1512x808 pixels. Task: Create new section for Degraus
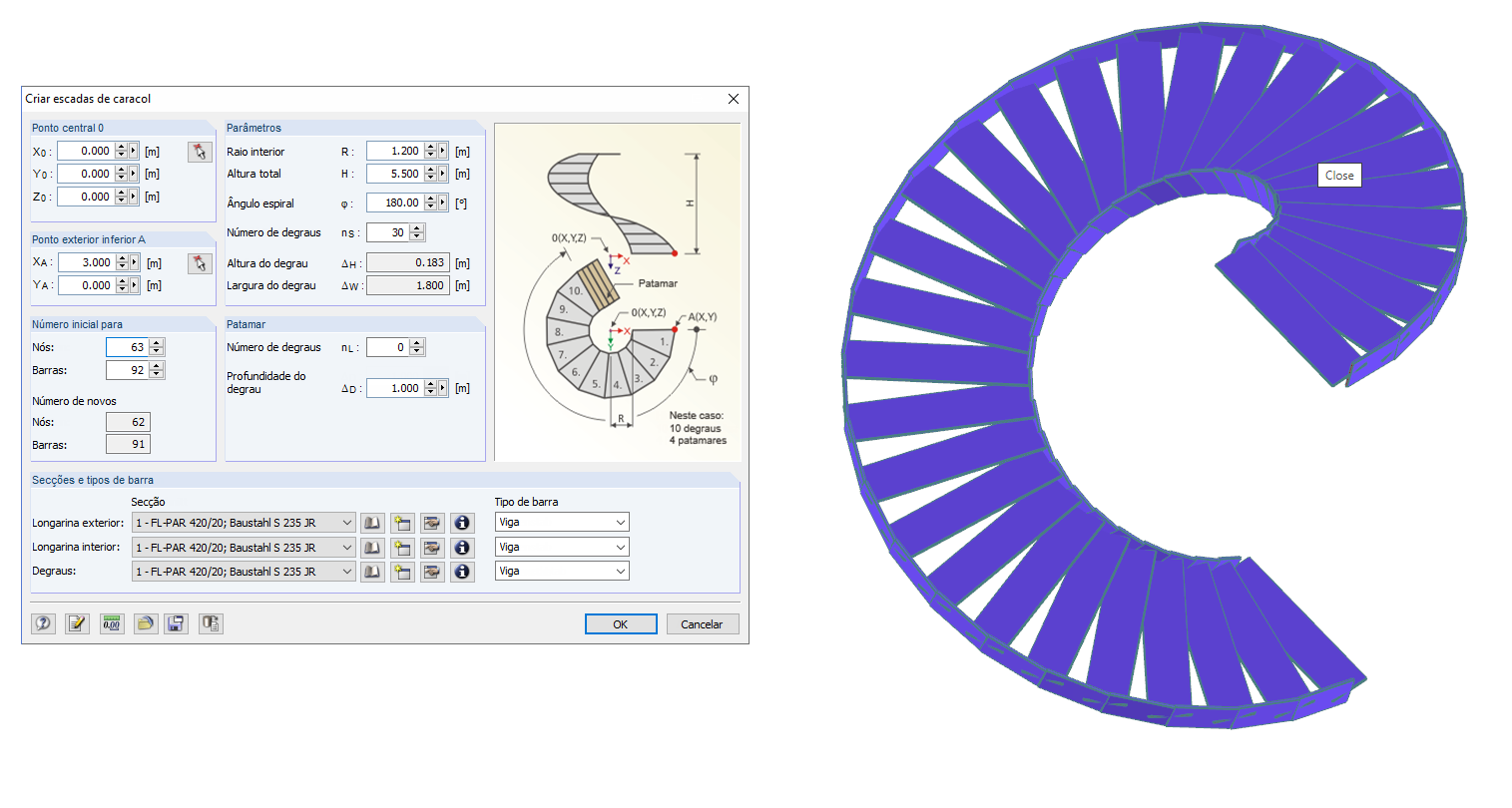[402, 572]
